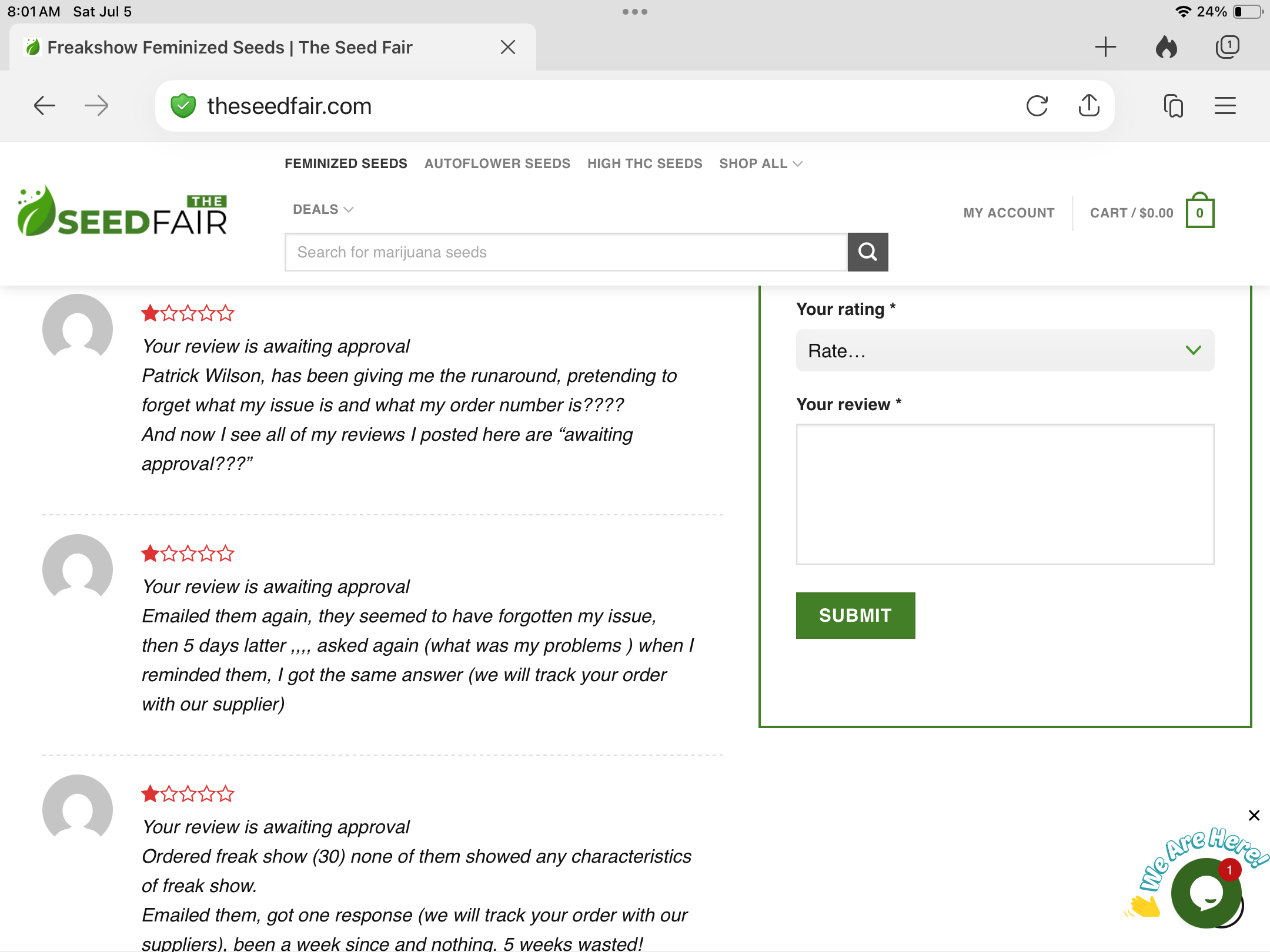Open the We Are Here chat bubble

point(1206,893)
